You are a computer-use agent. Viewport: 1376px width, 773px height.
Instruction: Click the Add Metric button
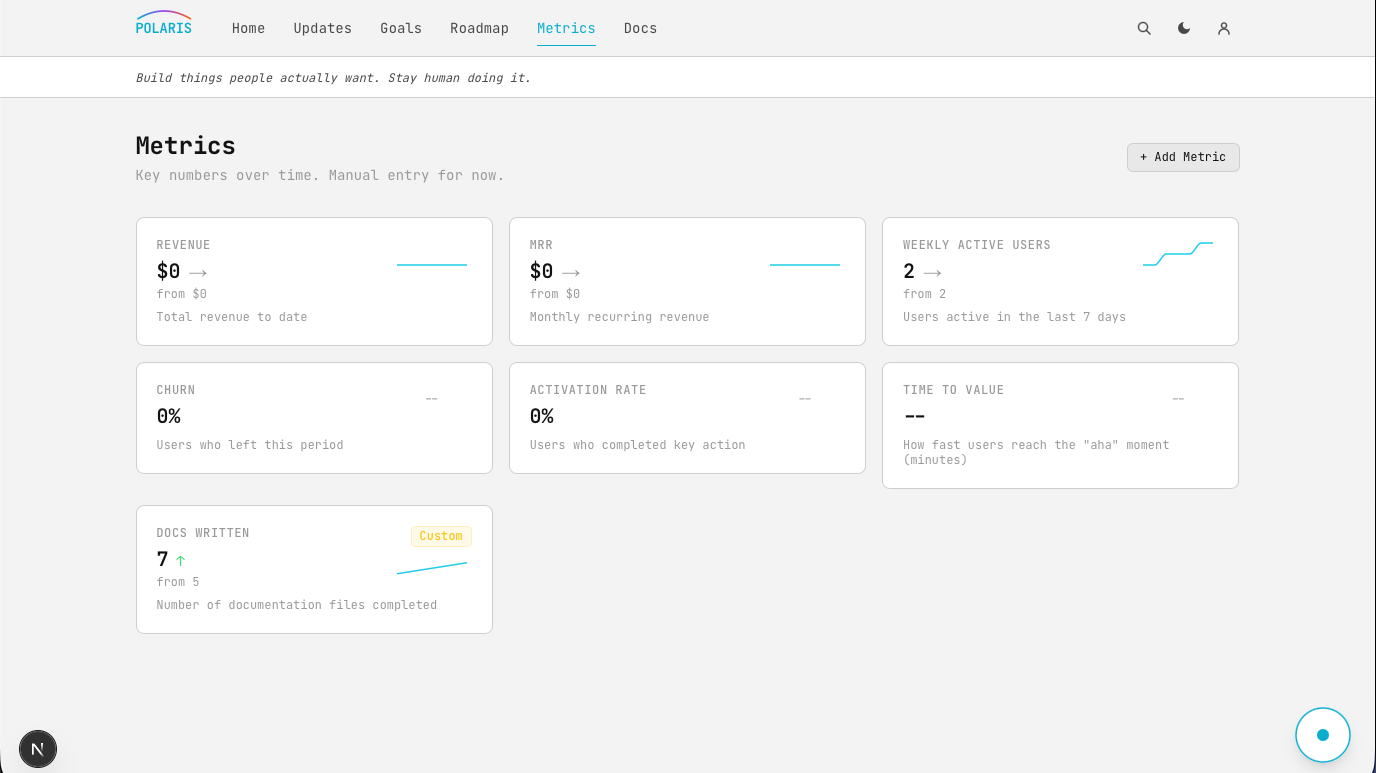pos(1183,157)
